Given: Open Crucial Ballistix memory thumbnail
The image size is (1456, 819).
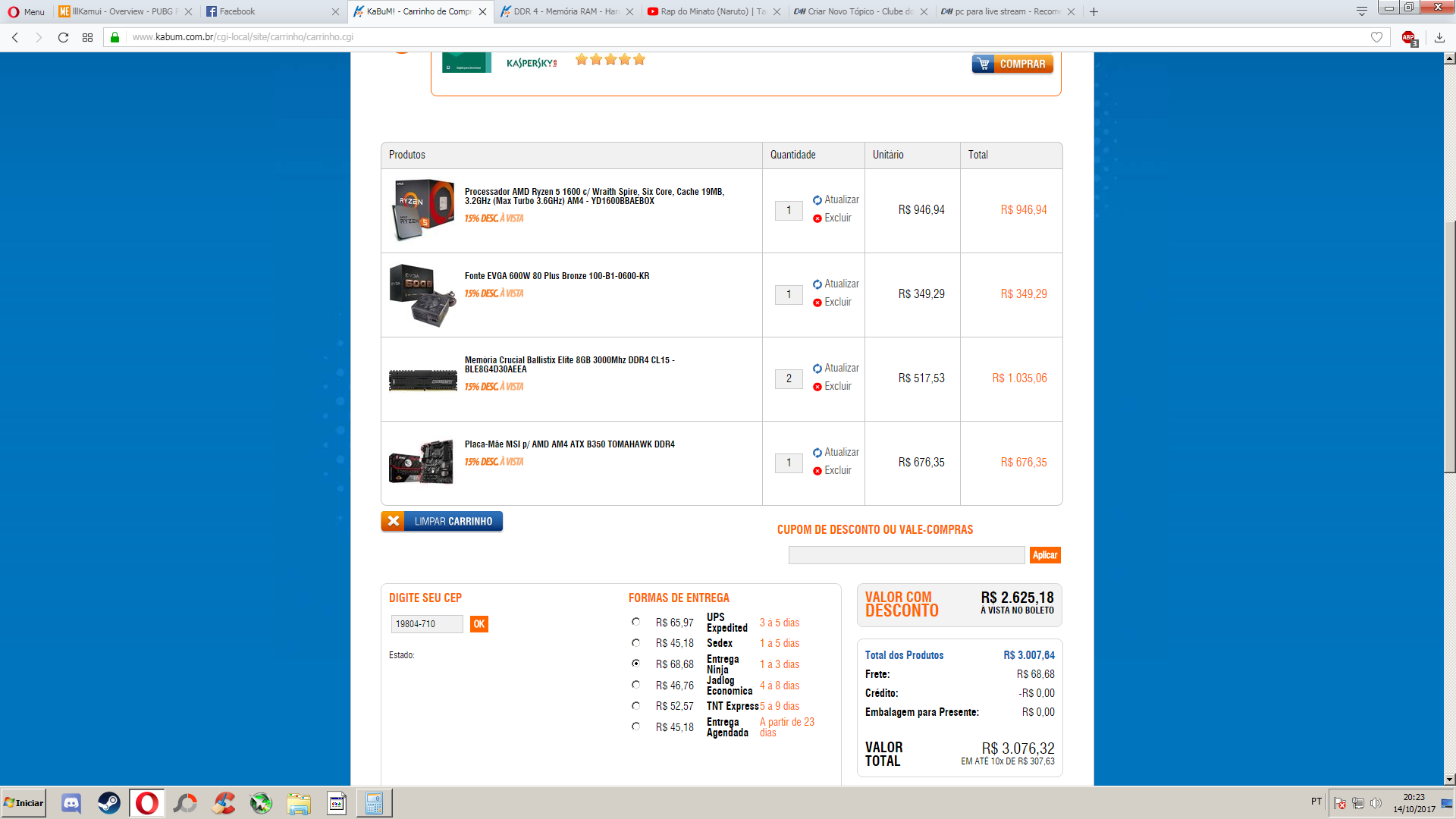Looking at the screenshot, I should 422,380.
